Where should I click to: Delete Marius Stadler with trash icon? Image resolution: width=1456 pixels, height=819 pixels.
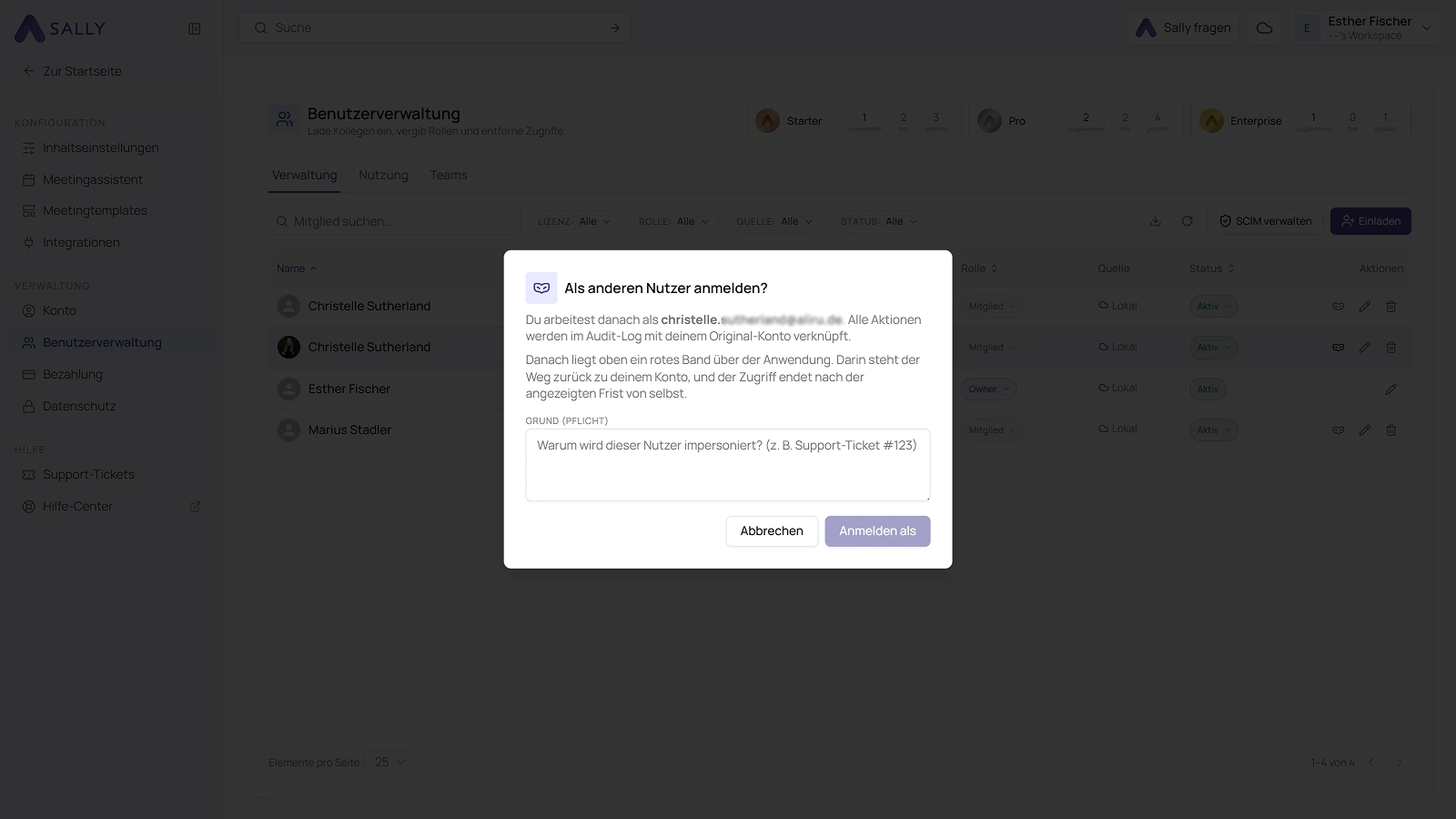(1390, 430)
